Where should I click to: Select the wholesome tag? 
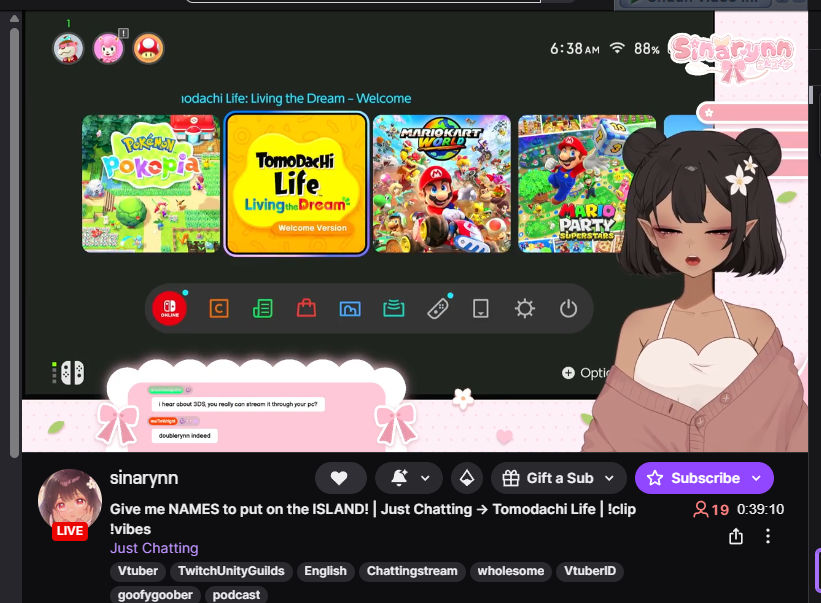pos(511,571)
